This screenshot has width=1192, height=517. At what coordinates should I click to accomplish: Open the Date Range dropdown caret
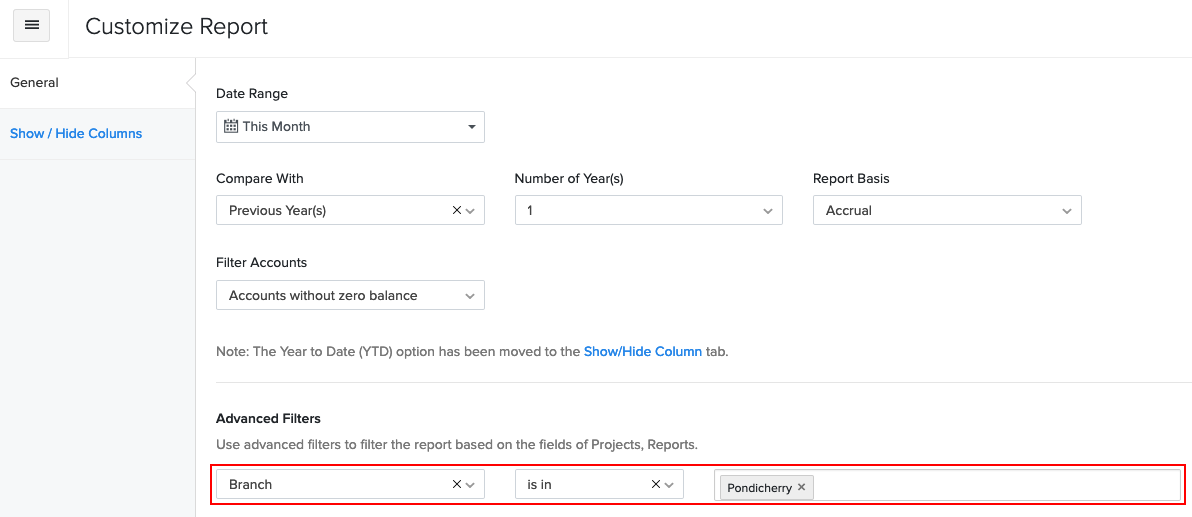click(471, 127)
